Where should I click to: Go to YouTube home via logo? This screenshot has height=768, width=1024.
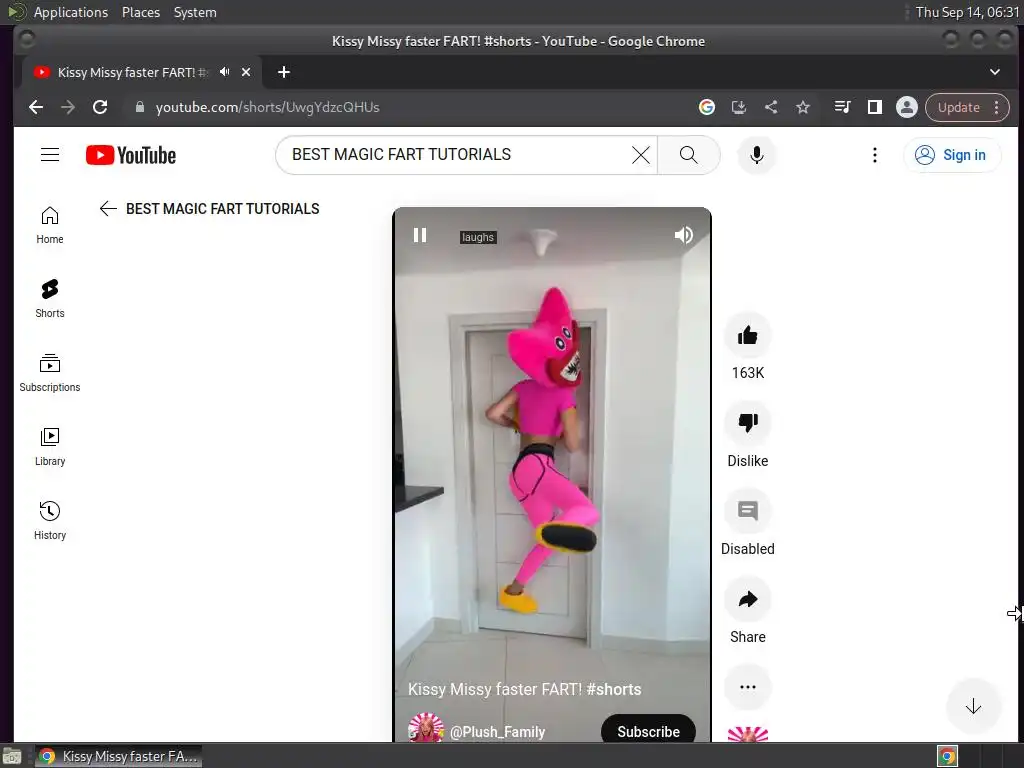tap(131, 155)
